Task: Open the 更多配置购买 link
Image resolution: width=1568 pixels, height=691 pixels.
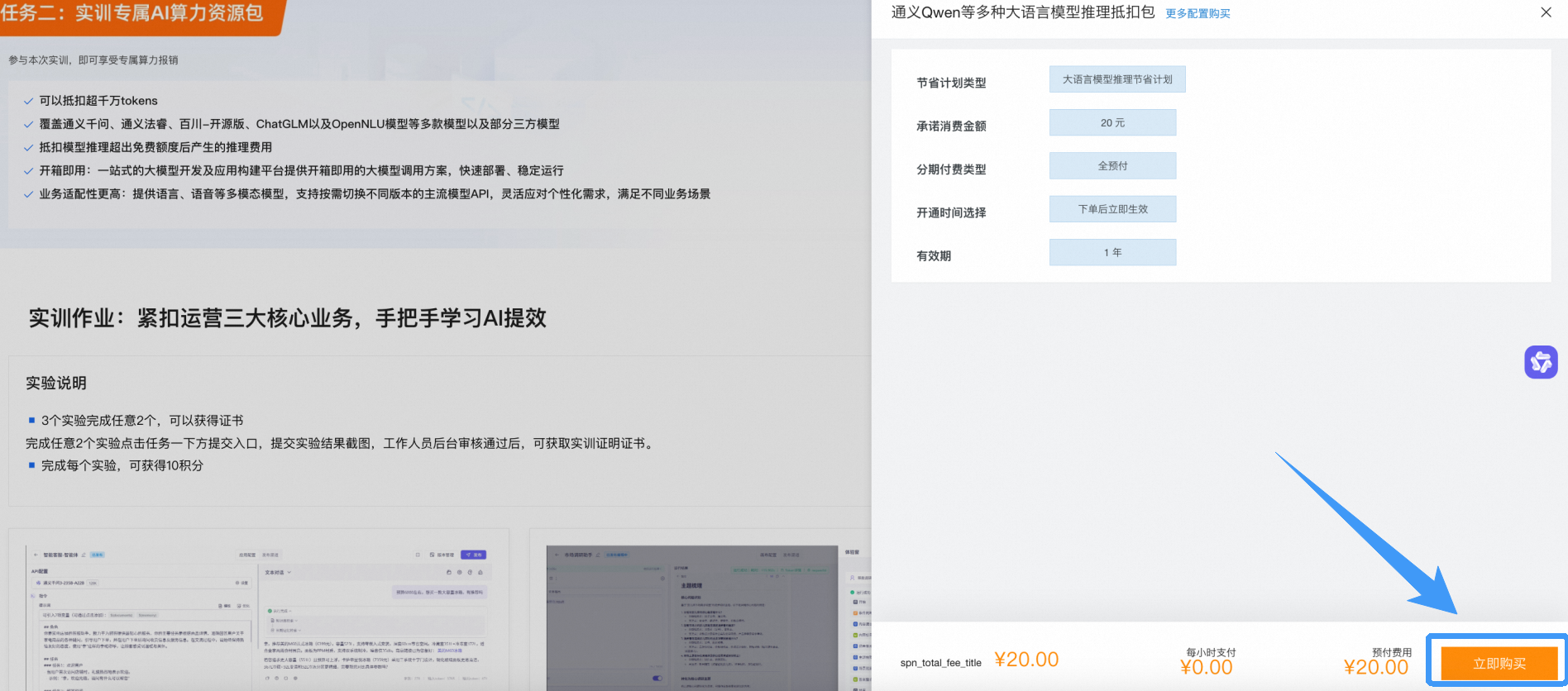Action: click(1198, 13)
